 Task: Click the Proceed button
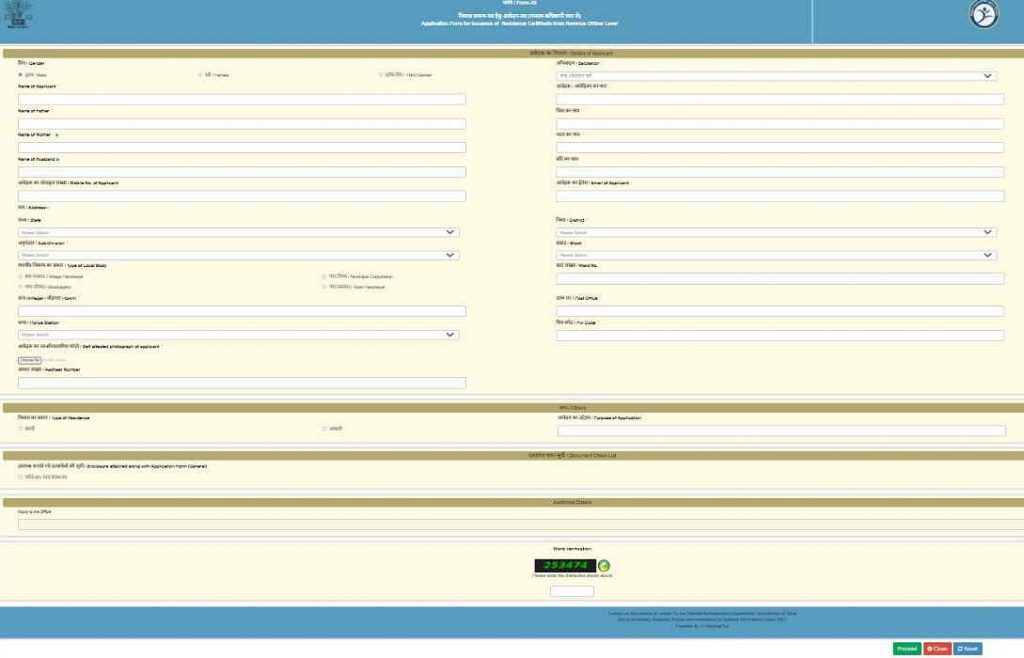coord(906,648)
